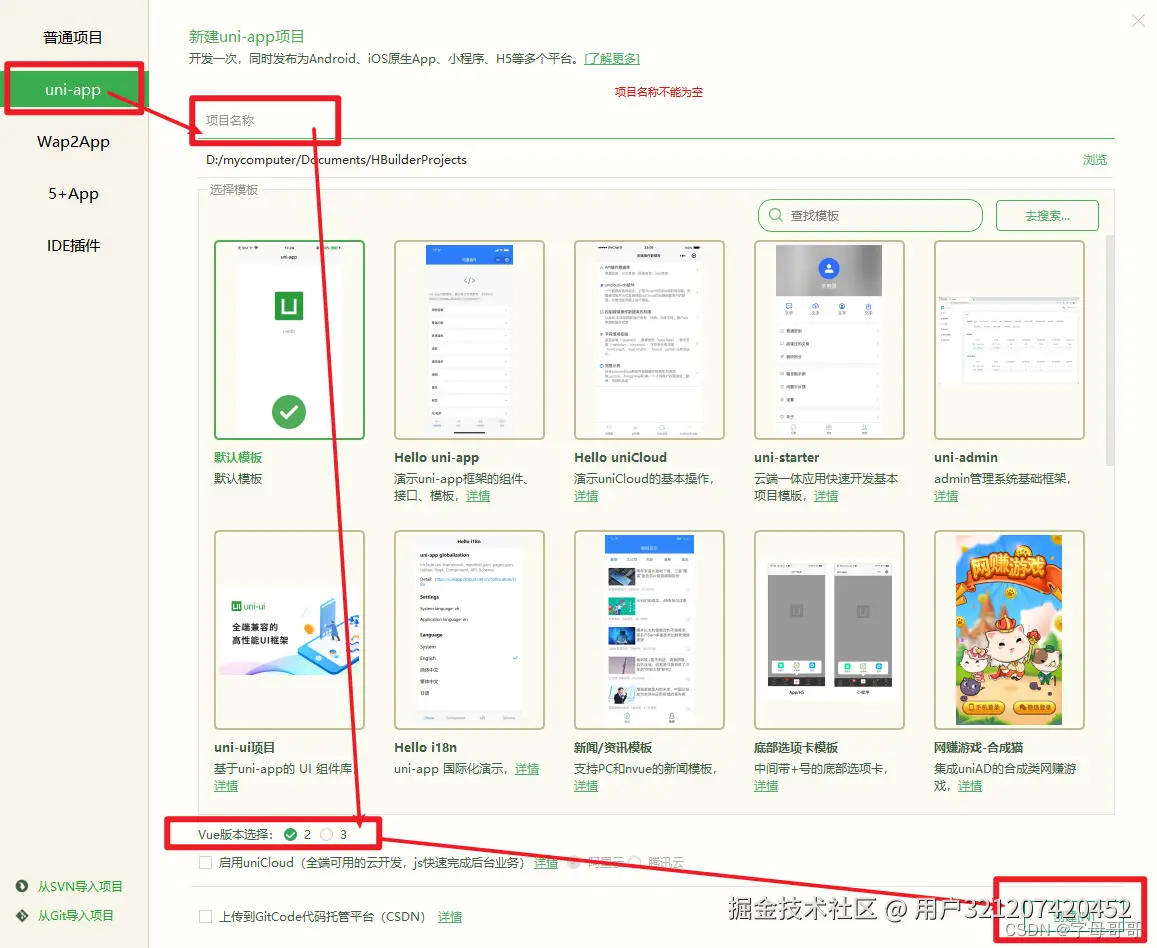Open the Wap2App project type tab
This screenshot has height=948, width=1157.
pyautogui.click(x=73, y=141)
